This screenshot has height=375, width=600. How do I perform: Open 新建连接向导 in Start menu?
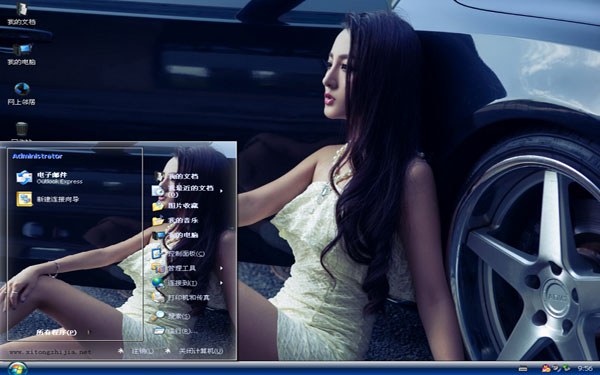point(48,199)
